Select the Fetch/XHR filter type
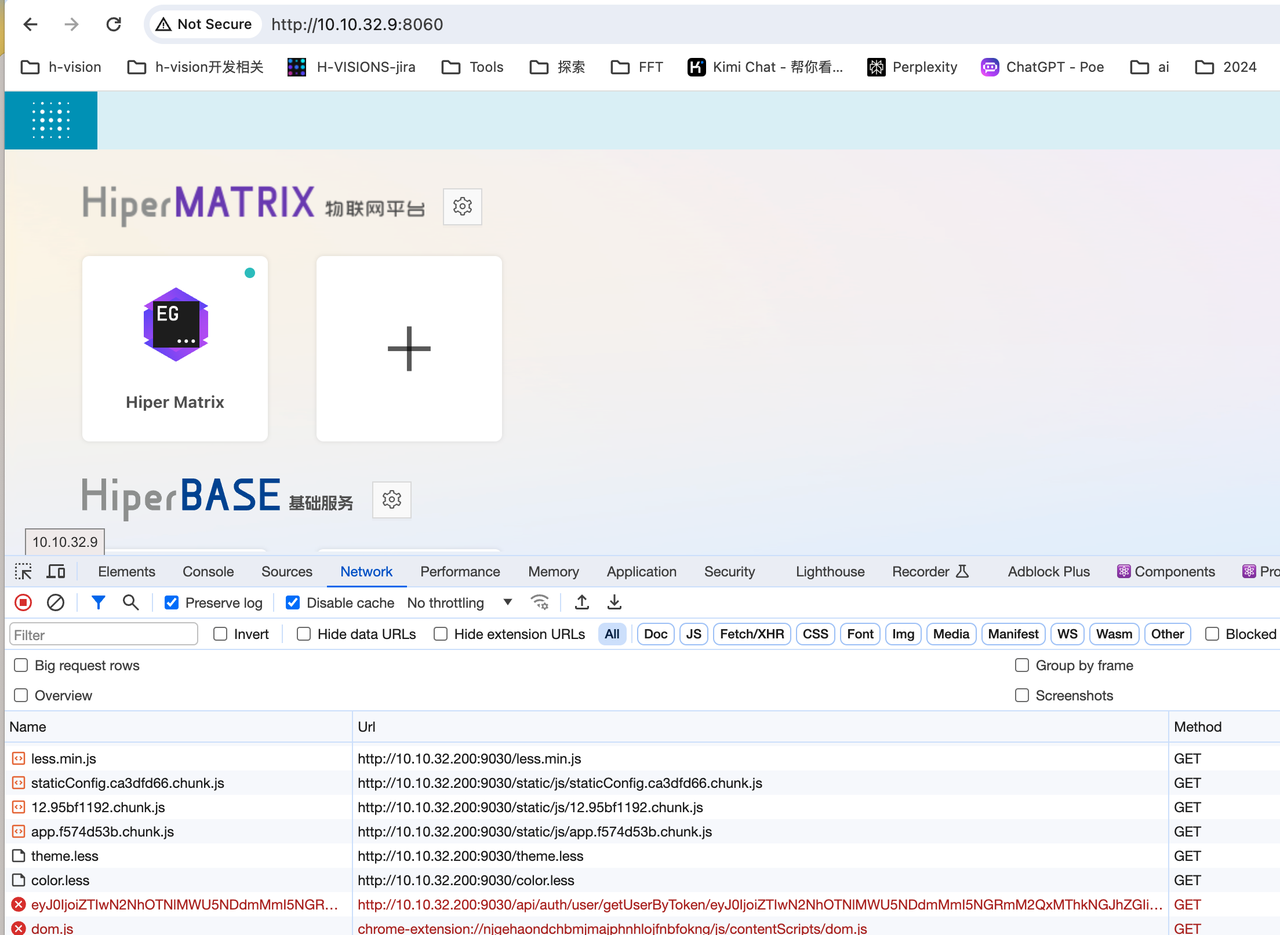This screenshot has width=1280, height=935. point(751,634)
